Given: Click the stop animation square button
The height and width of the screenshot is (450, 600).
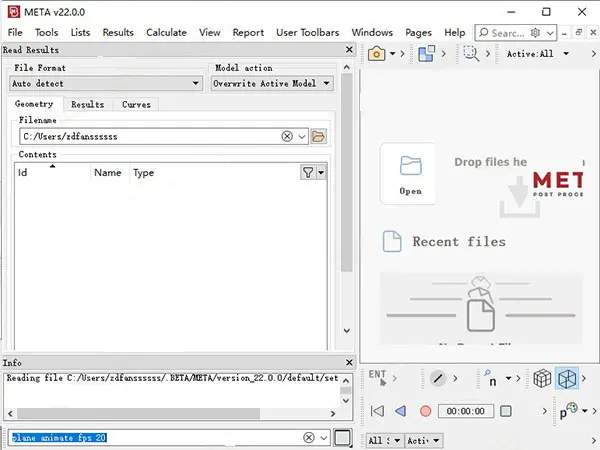Looking at the screenshot, I should 506,411.
